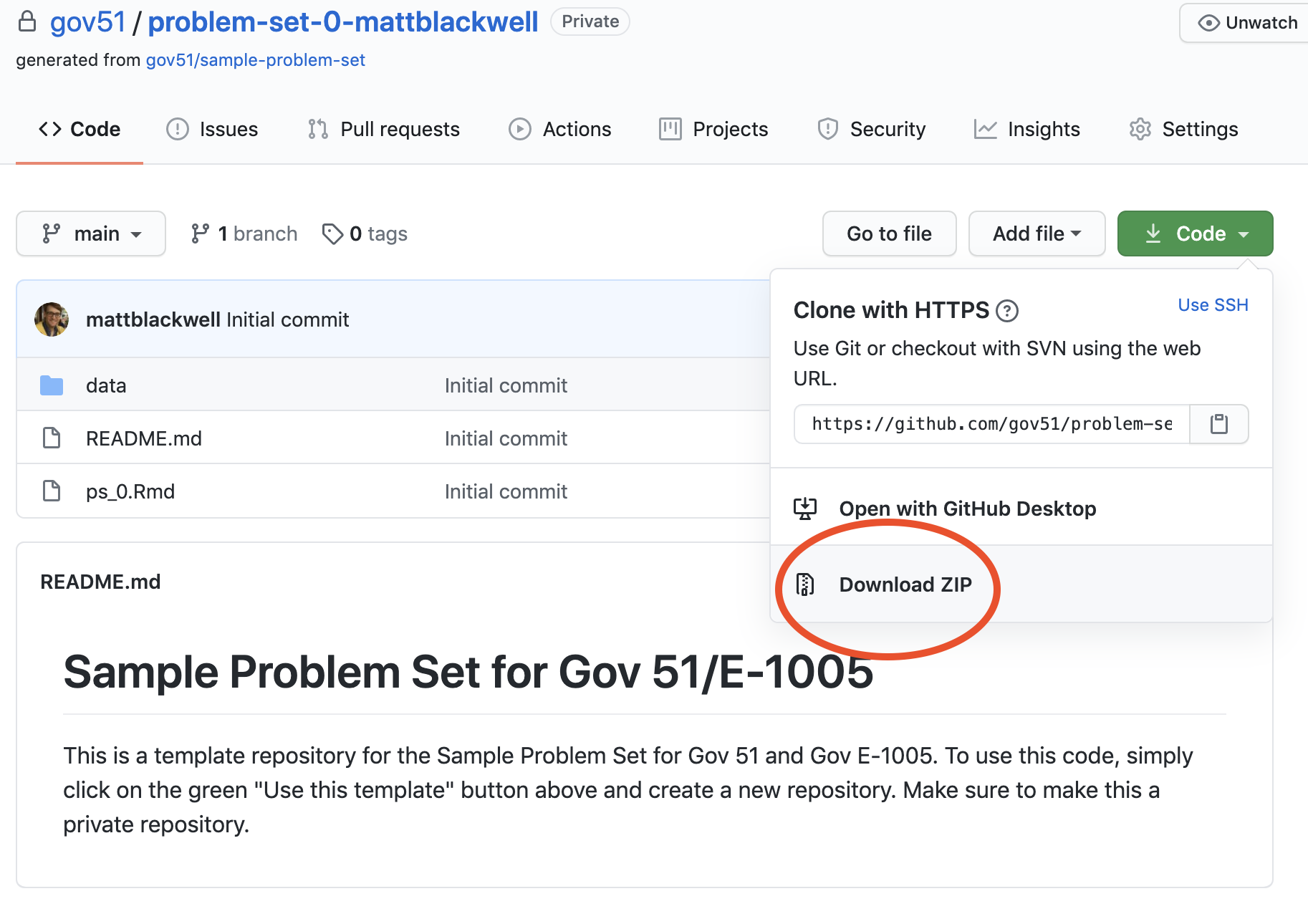This screenshot has width=1308, height=924.
Task: Click the private repository lock icon
Action: click(27, 21)
